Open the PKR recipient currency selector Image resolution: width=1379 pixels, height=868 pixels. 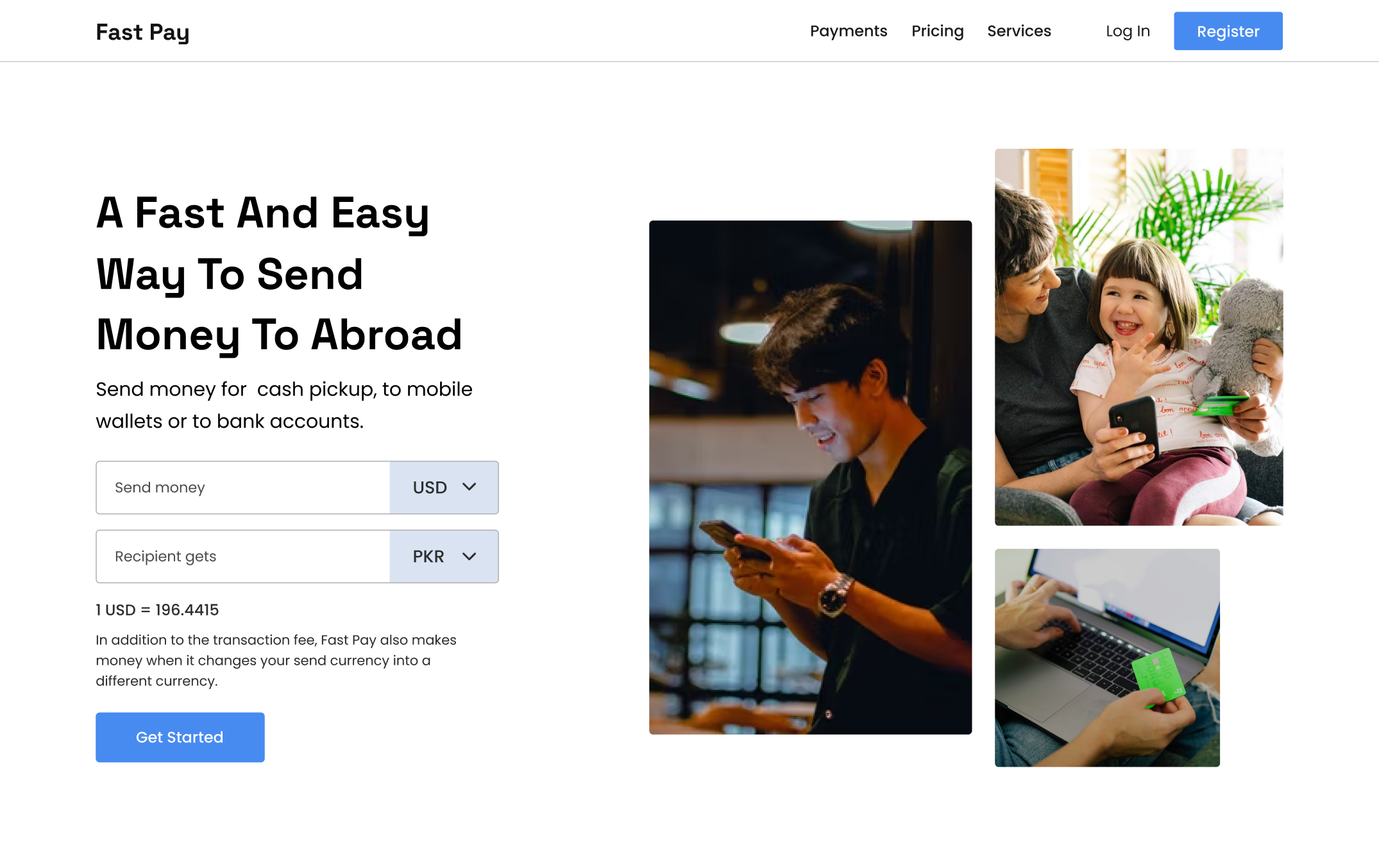point(444,556)
